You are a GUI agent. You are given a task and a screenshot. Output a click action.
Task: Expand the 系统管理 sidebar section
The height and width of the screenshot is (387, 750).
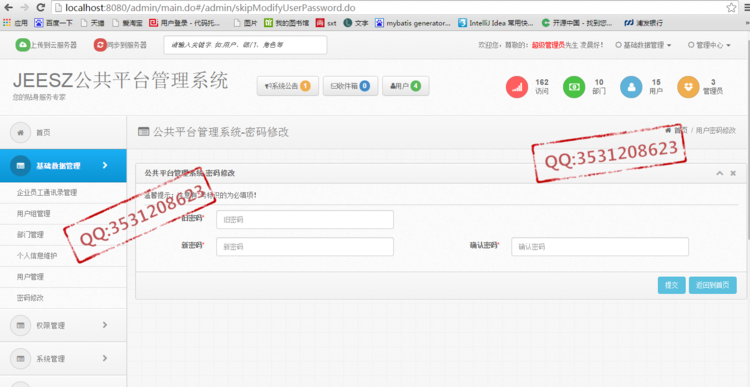(x=63, y=358)
